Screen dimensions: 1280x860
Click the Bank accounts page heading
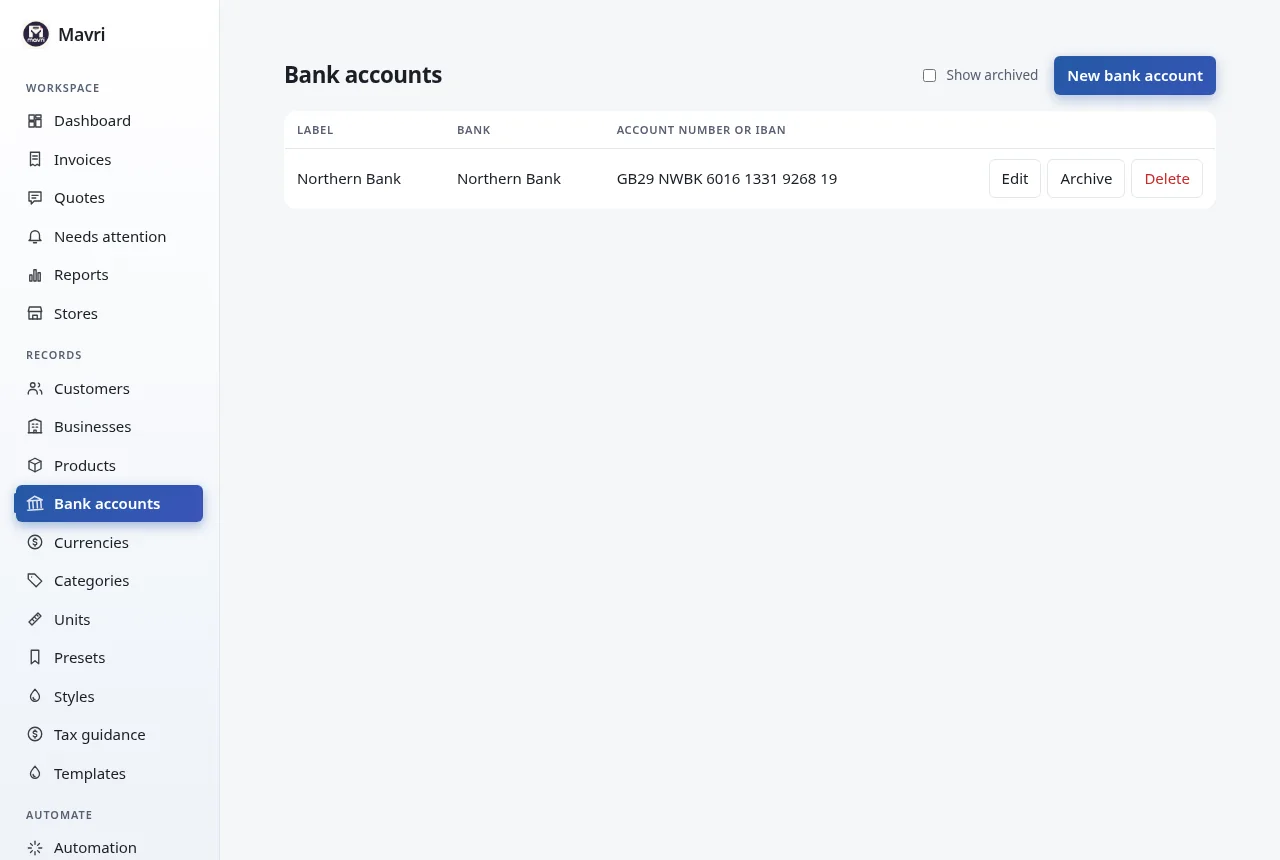pos(363,75)
